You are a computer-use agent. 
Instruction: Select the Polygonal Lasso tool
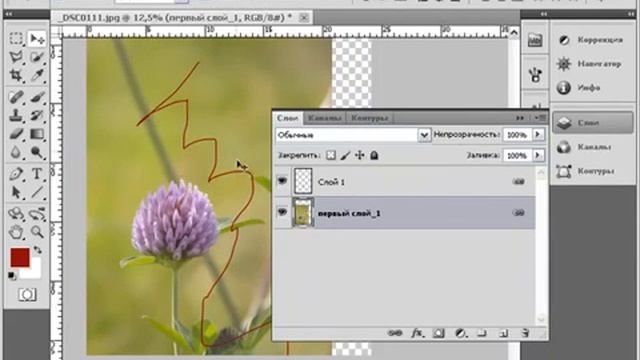pyautogui.click(x=16, y=57)
